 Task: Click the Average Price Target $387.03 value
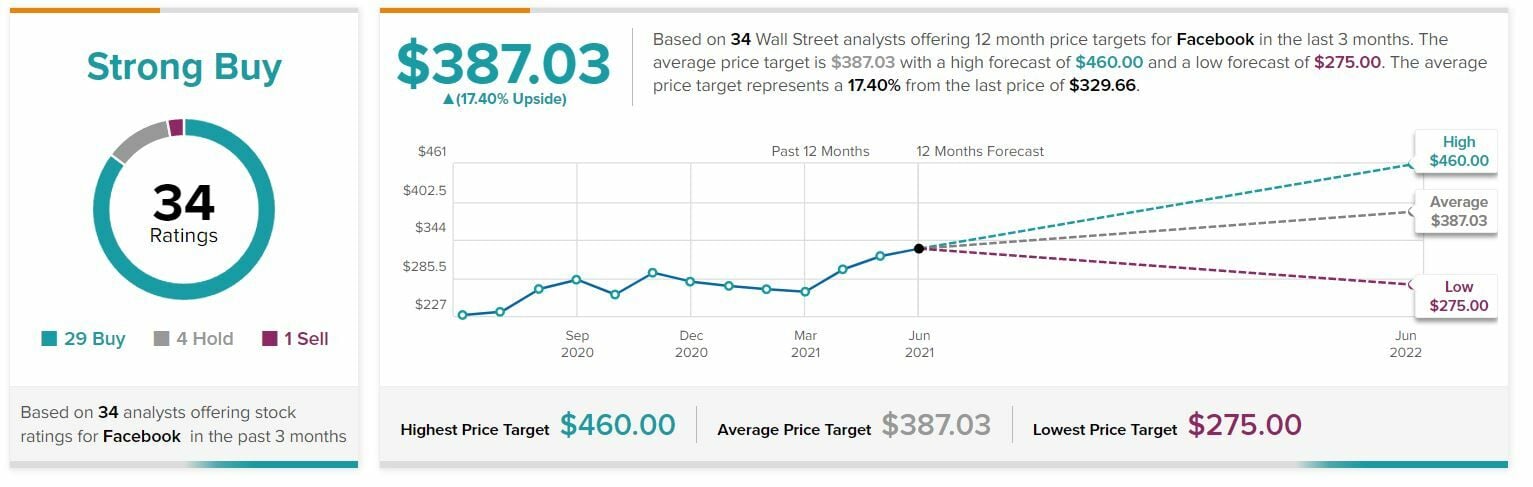[x=935, y=425]
